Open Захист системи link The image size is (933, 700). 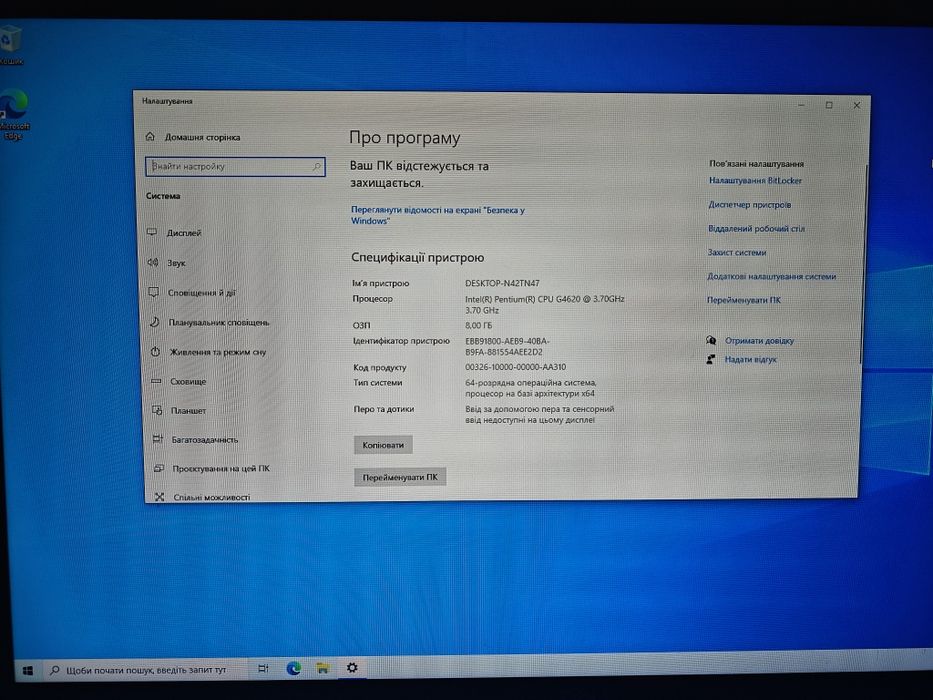[737, 252]
